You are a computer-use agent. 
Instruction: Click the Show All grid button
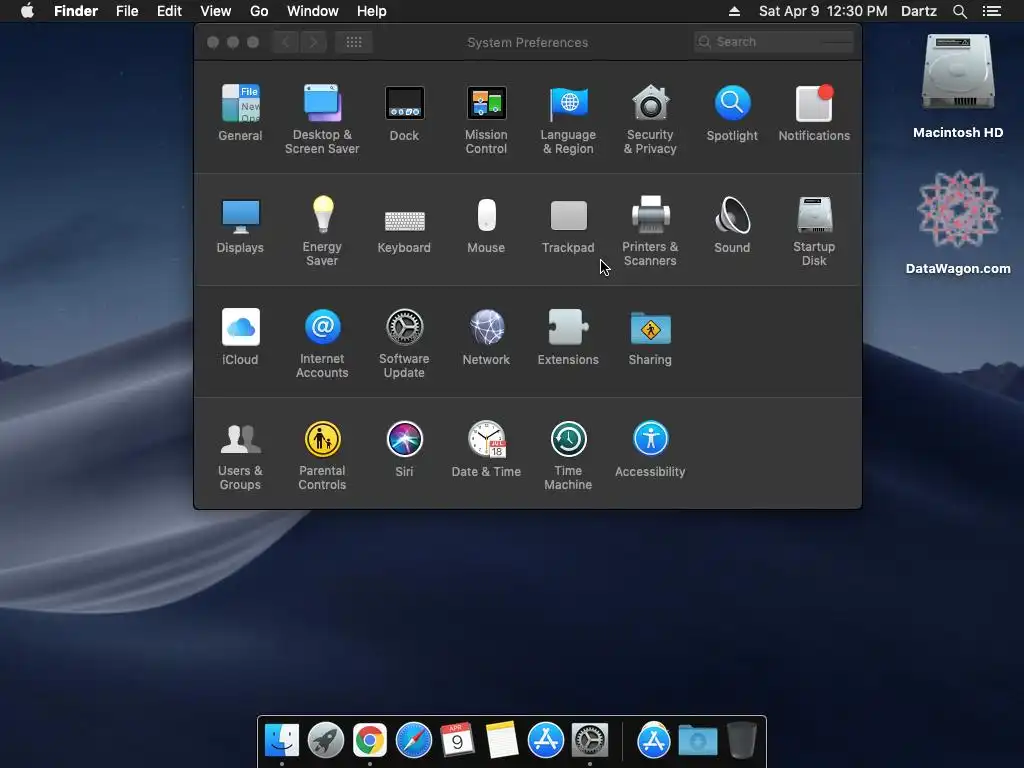point(354,42)
